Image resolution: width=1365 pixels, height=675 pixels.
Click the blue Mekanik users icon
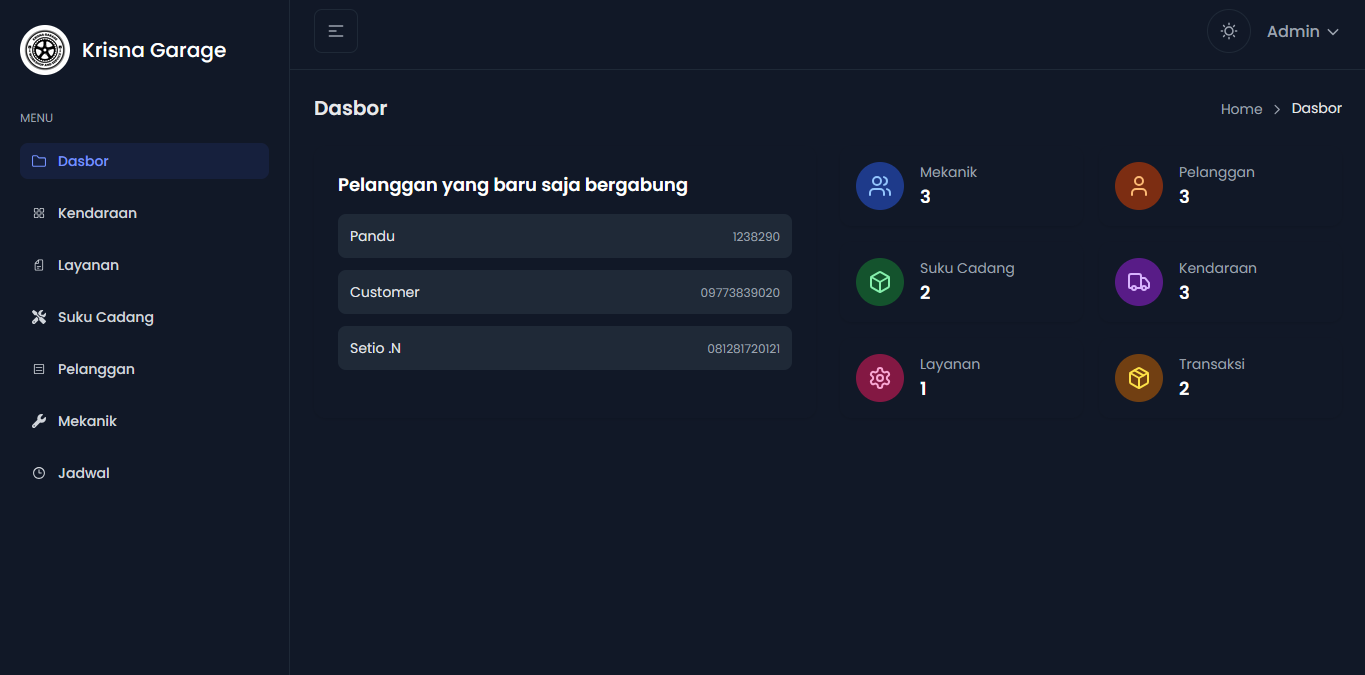[880, 186]
